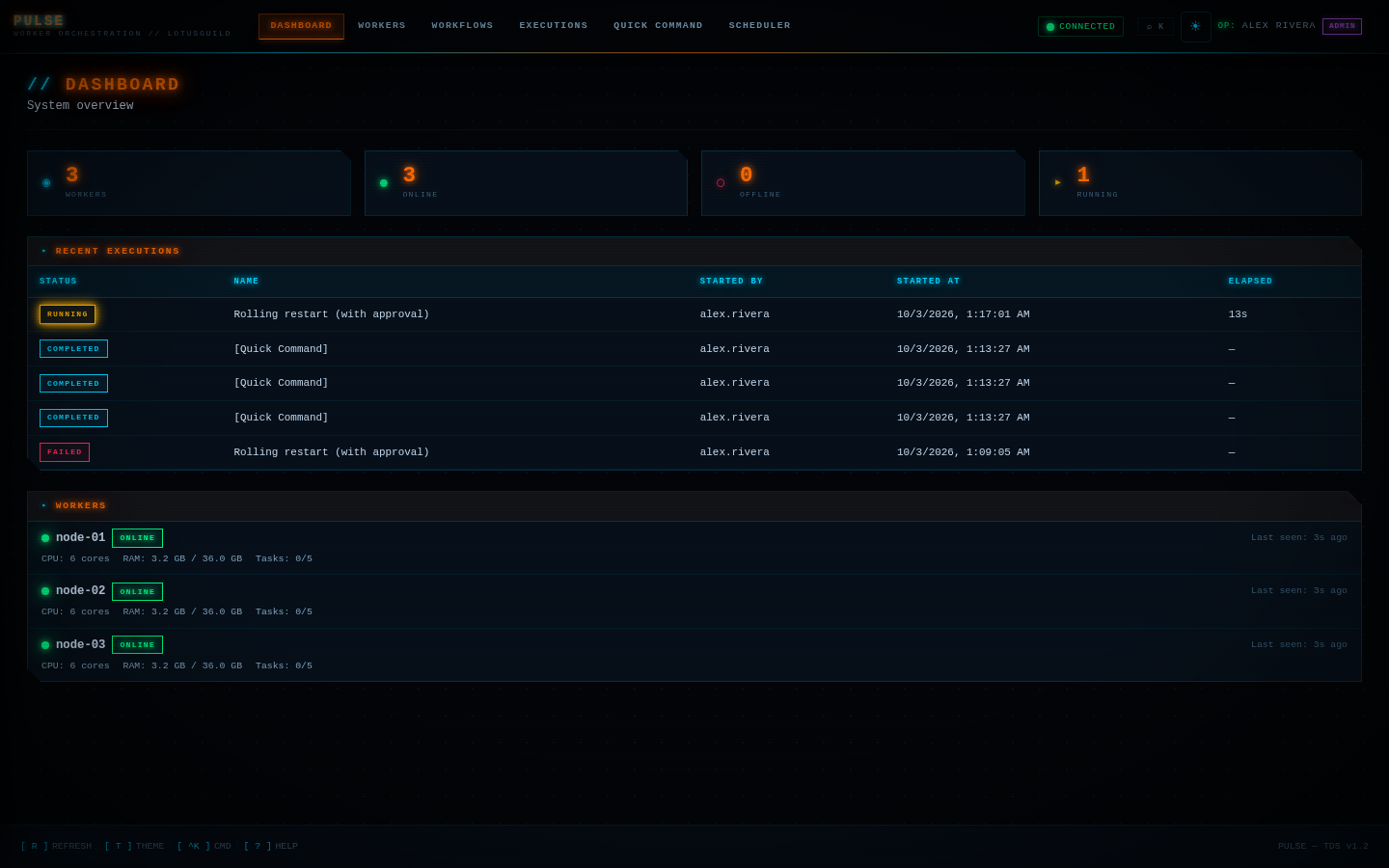
Task: Open the Dashboard tab
Action: coord(301,26)
